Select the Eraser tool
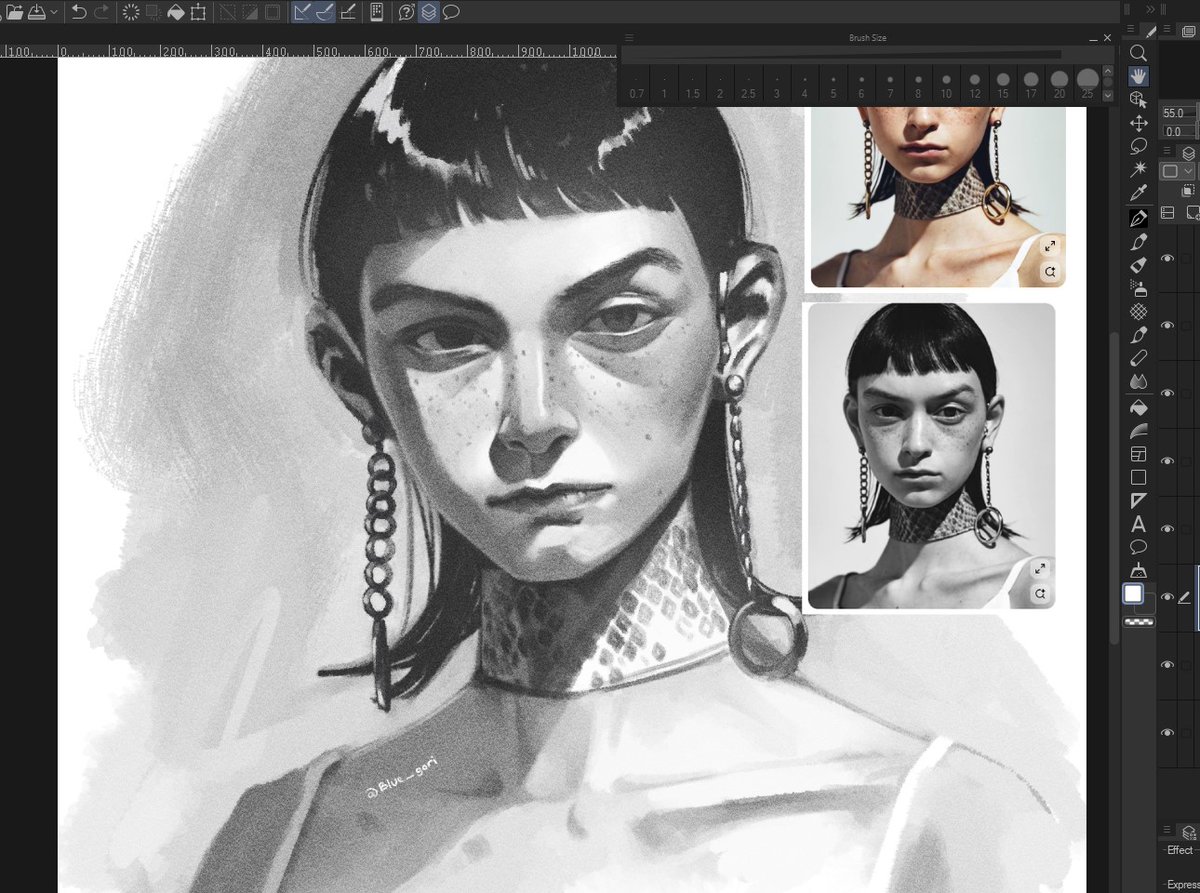 point(1138,358)
